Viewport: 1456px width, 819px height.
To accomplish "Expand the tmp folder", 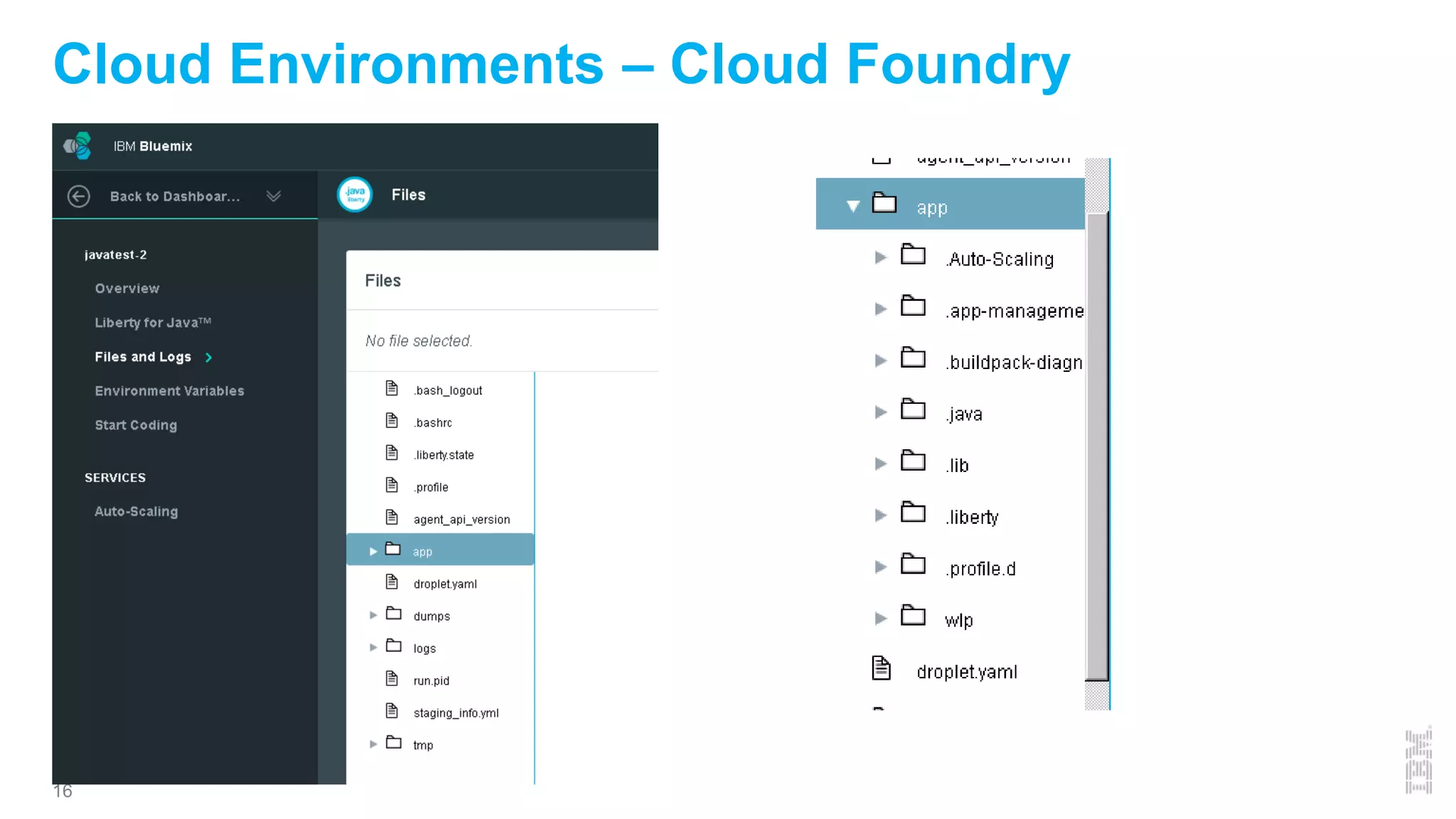I will tap(373, 744).
